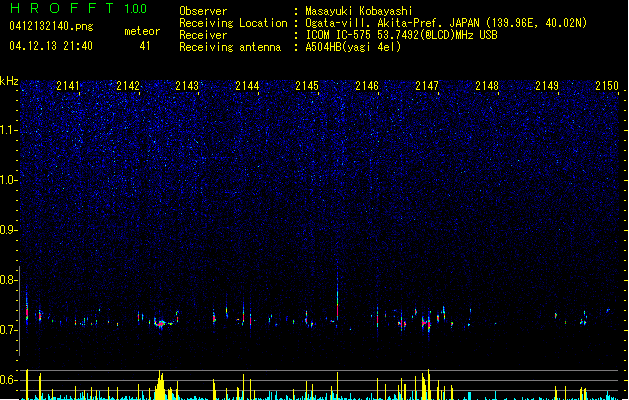Click the Receiving antenna label
The height and width of the screenshot is (400, 629).
coord(230,47)
